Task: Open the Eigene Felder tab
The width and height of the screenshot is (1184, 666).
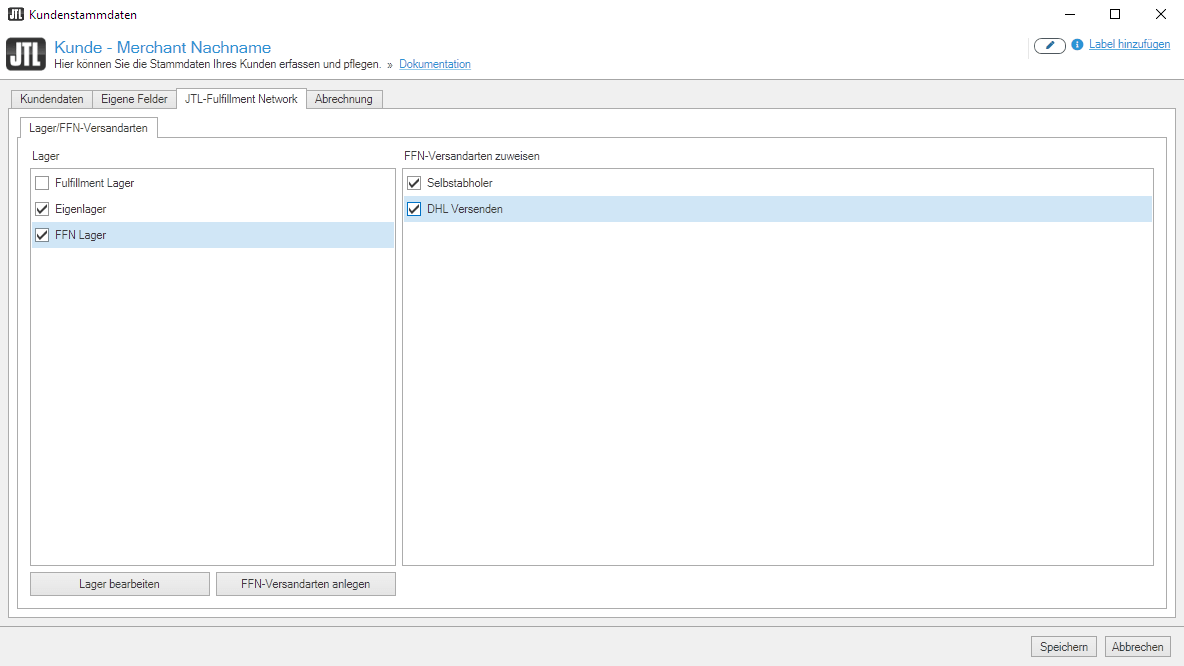Action: [x=134, y=99]
